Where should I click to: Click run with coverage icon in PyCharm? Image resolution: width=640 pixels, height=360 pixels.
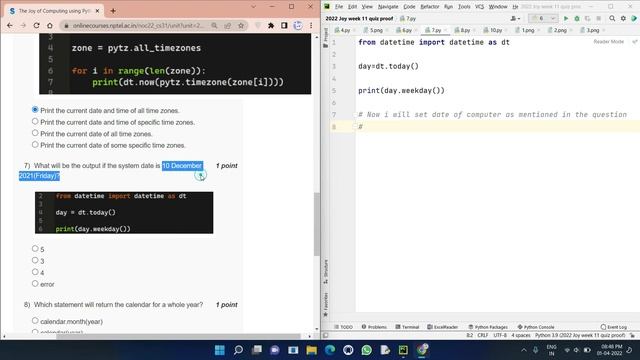[588, 18]
